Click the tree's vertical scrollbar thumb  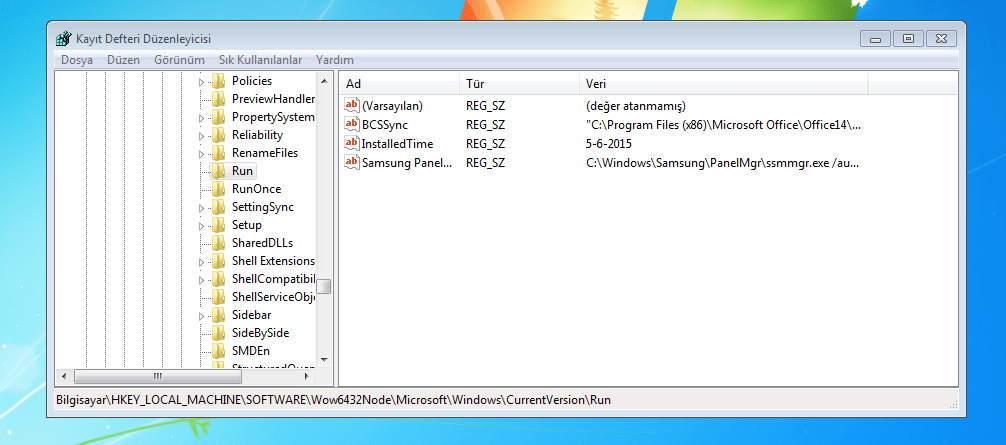[x=324, y=286]
